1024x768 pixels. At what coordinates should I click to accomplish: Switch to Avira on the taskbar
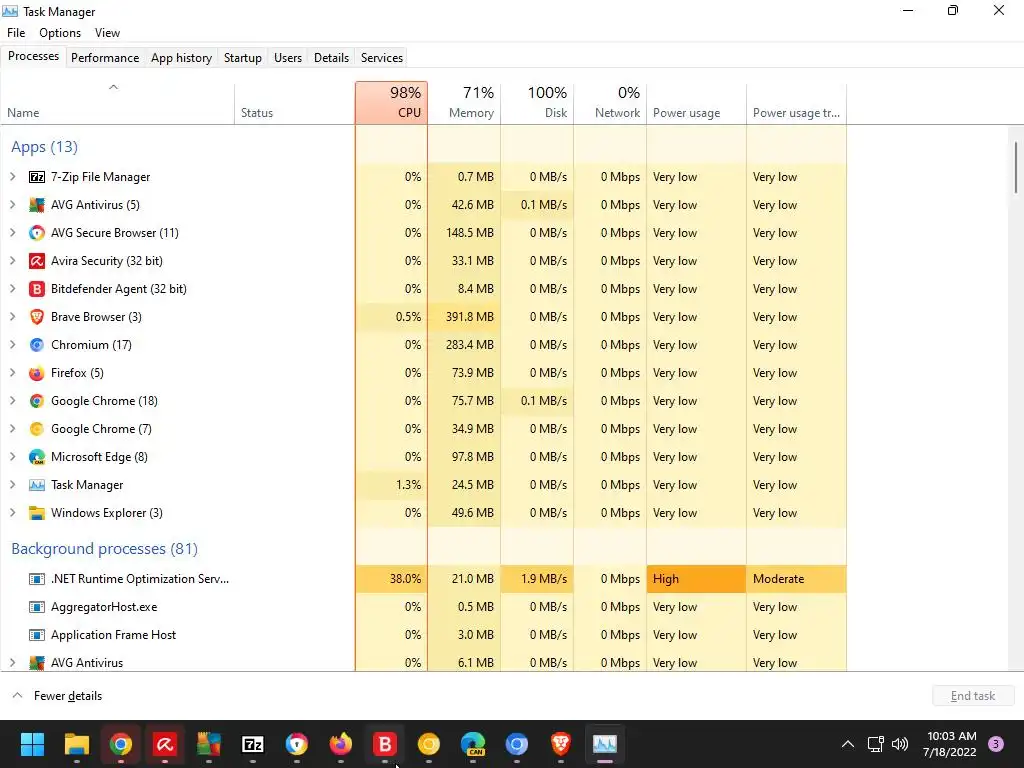pyautogui.click(x=165, y=744)
